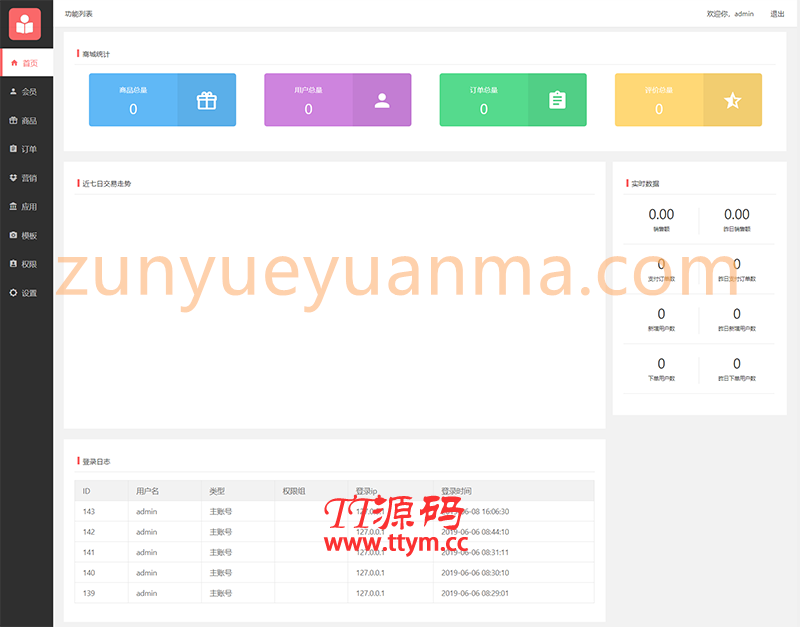The width and height of the screenshot is (800, 627).
Task: Click the 商品总量 count value
Action: coord(133,109)
